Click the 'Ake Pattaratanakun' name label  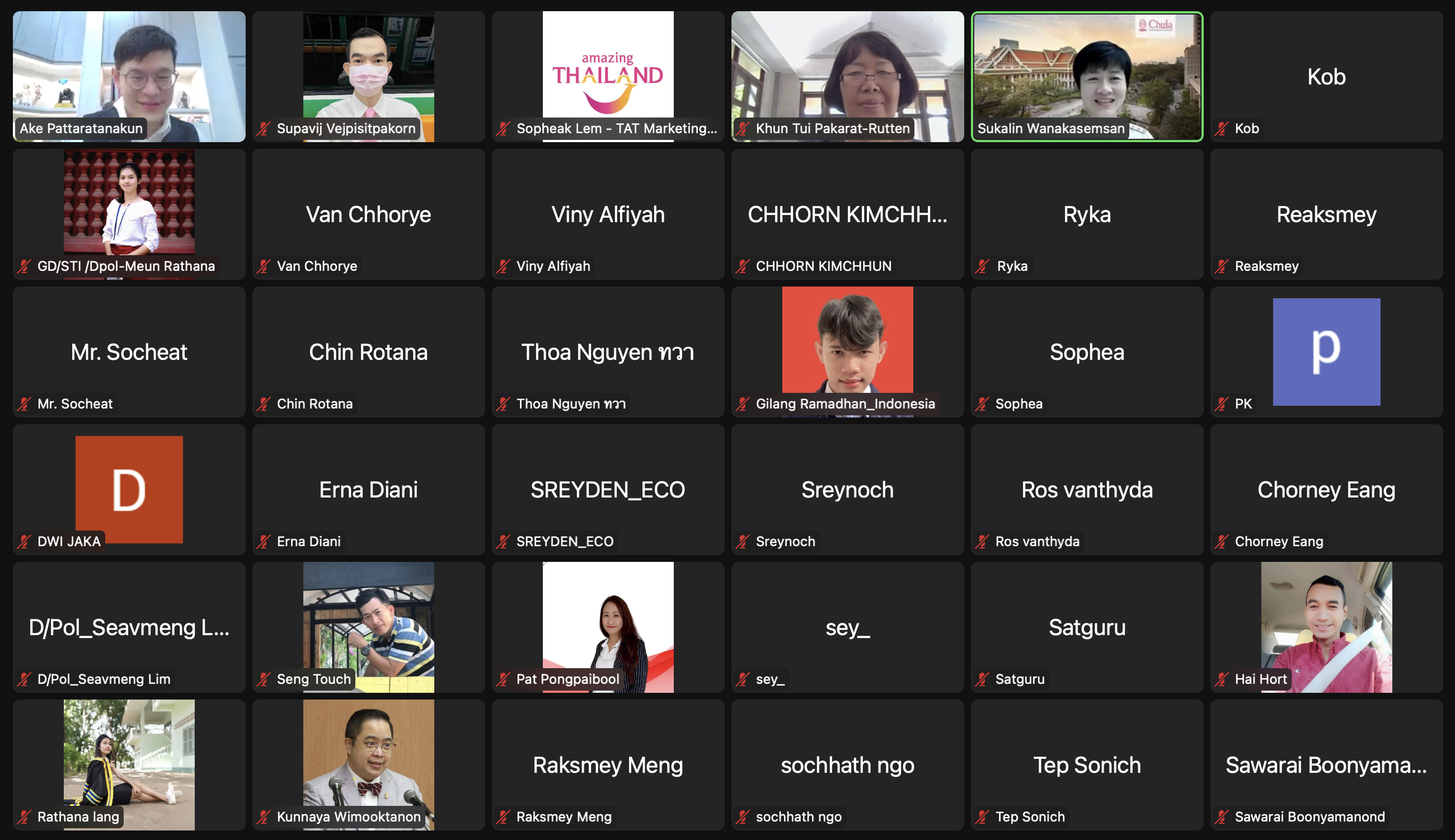(81, 129)
